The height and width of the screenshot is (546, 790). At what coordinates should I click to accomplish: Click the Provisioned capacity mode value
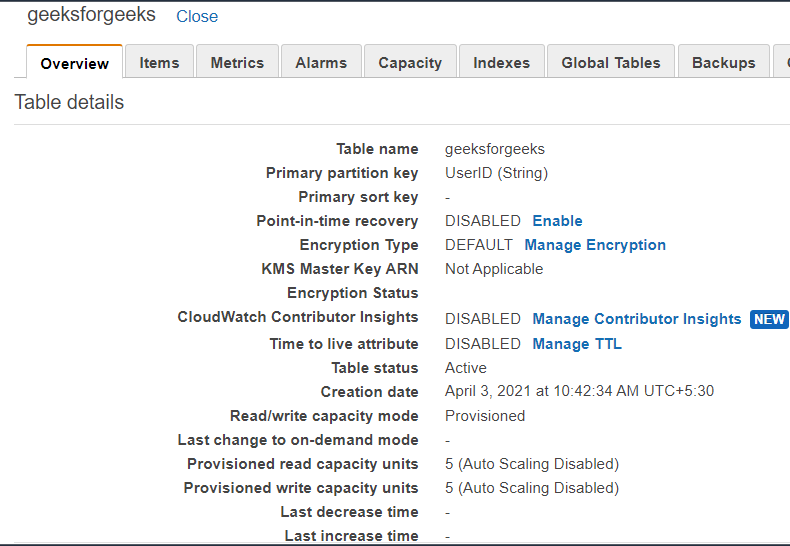(485, 416)
